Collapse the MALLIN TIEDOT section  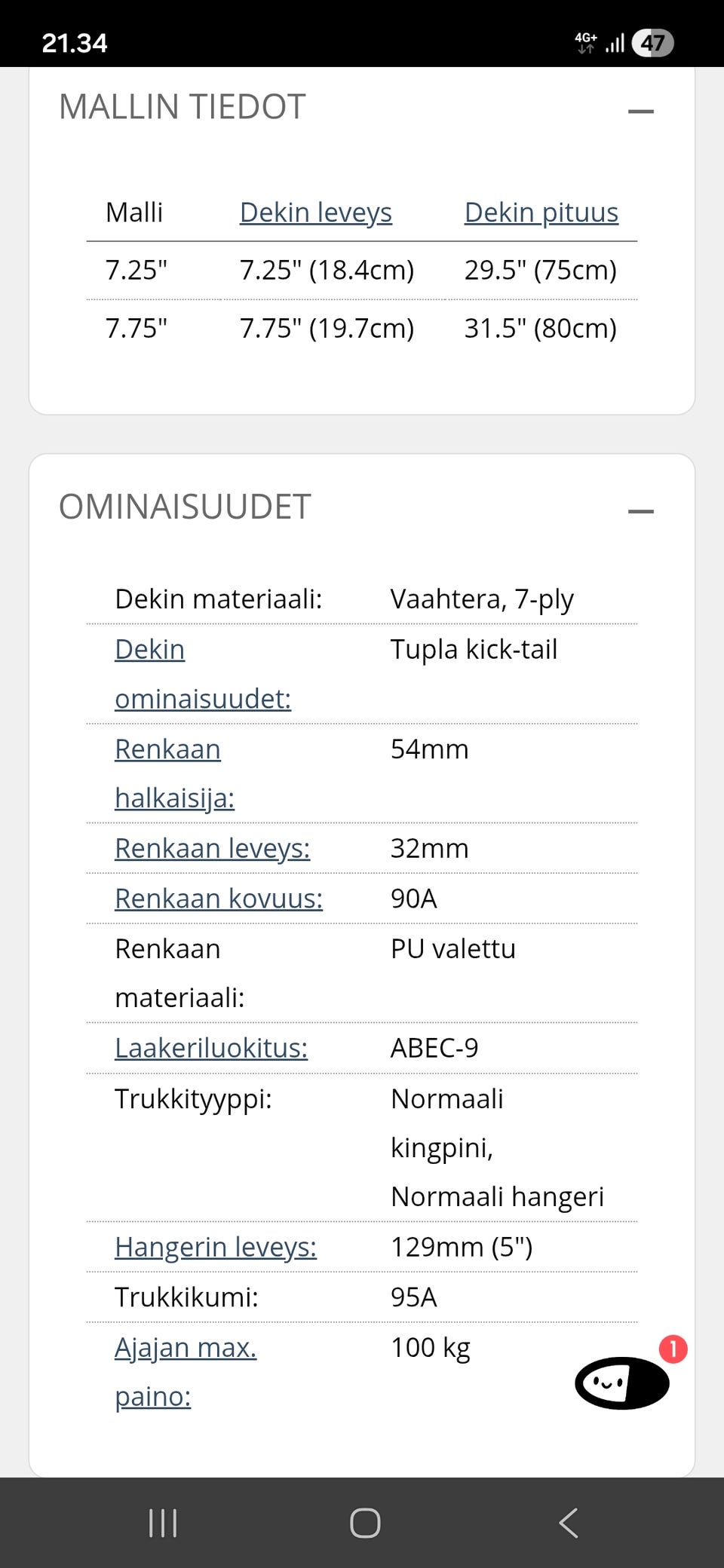tap(641, 112)
